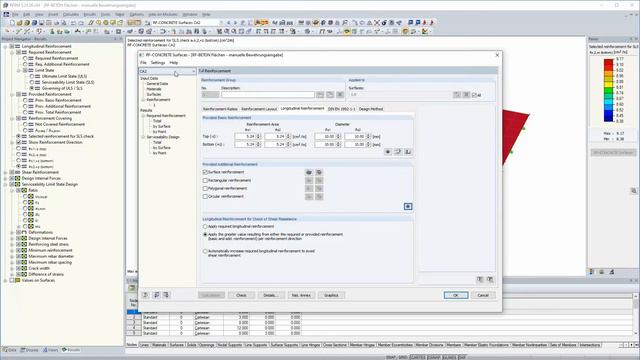The image size is (640, 360).
Task: Open the File menu of the RF-CONCRETE dialog
Action: click(x=143, y=63)
